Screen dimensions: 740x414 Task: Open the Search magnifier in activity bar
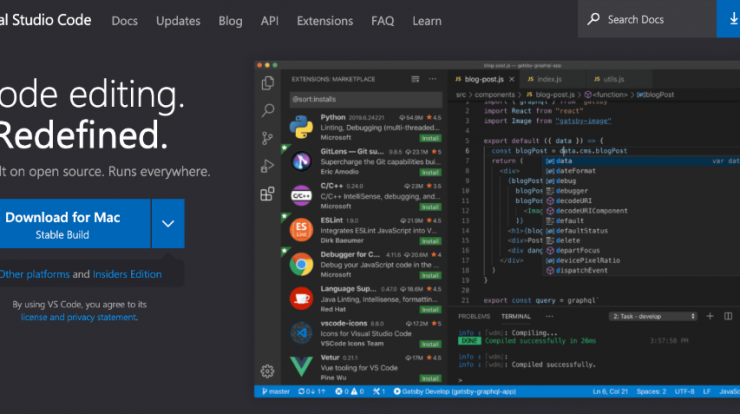tap(268, 110)
